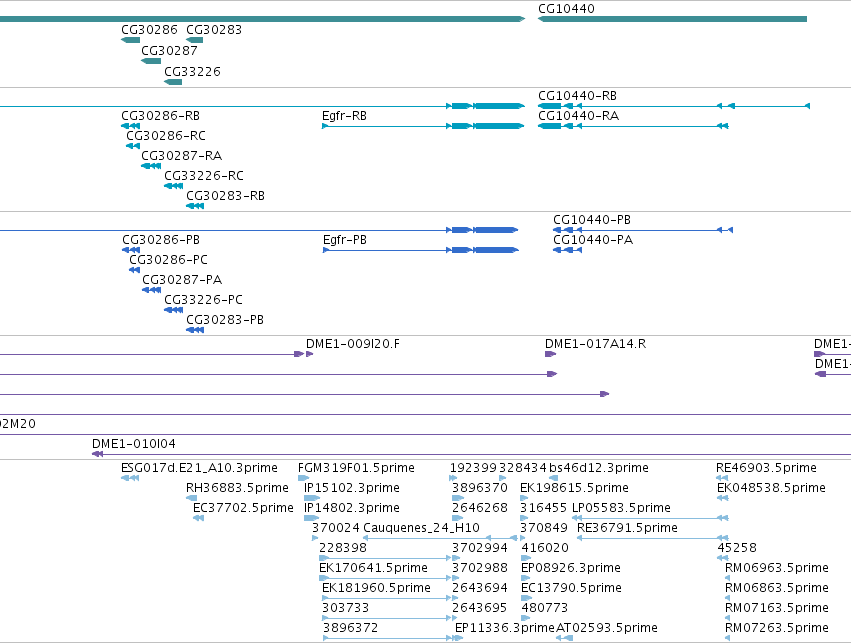Select the CG10440-RA transcript label
This screenshot has width=851, height=643.
pos(579,116)
